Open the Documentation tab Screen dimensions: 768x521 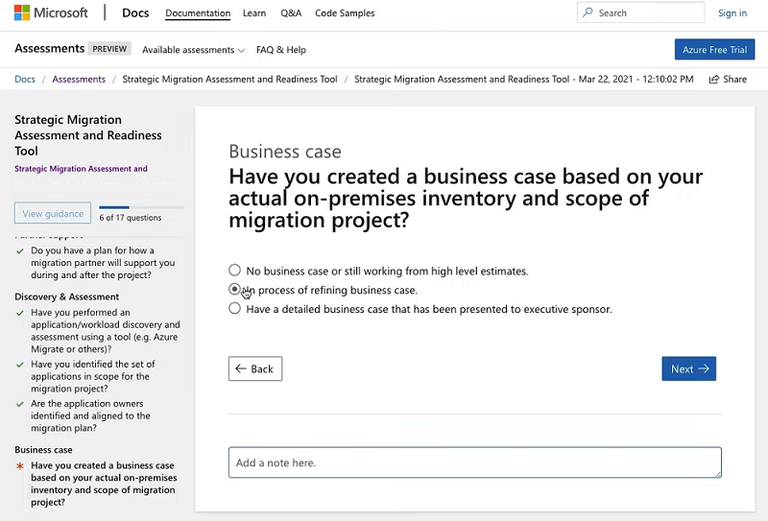pos(197,13)
